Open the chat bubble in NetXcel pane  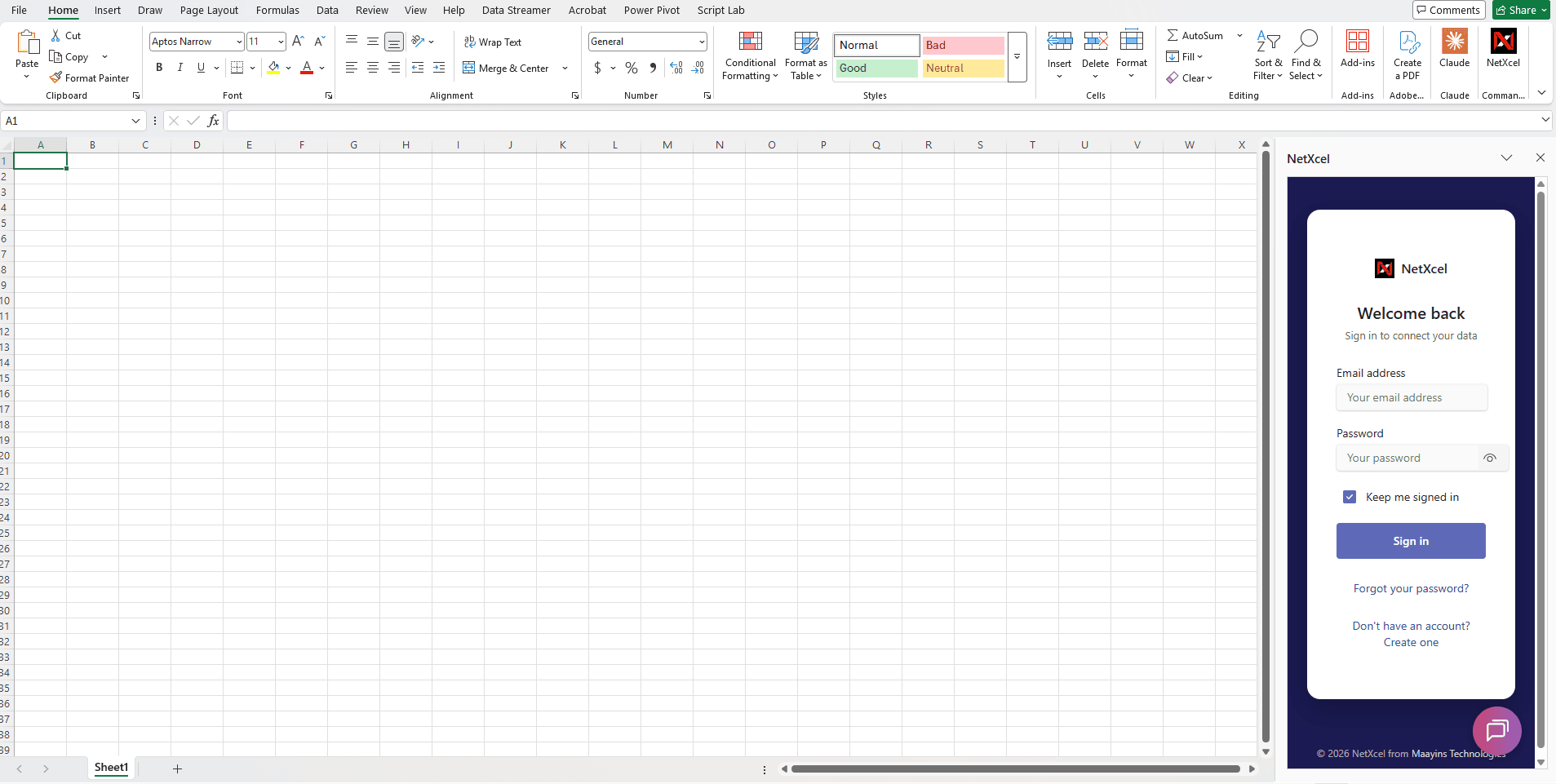pyautogui.click(x=1497, y=731)
